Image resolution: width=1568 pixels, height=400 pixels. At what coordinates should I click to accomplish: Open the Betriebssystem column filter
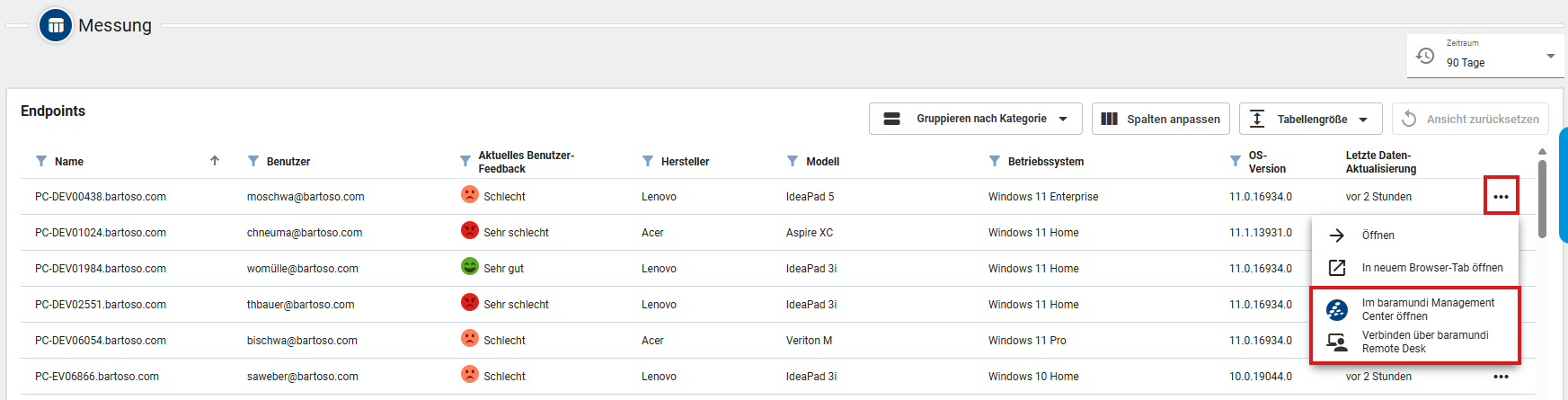click(995, 162)
